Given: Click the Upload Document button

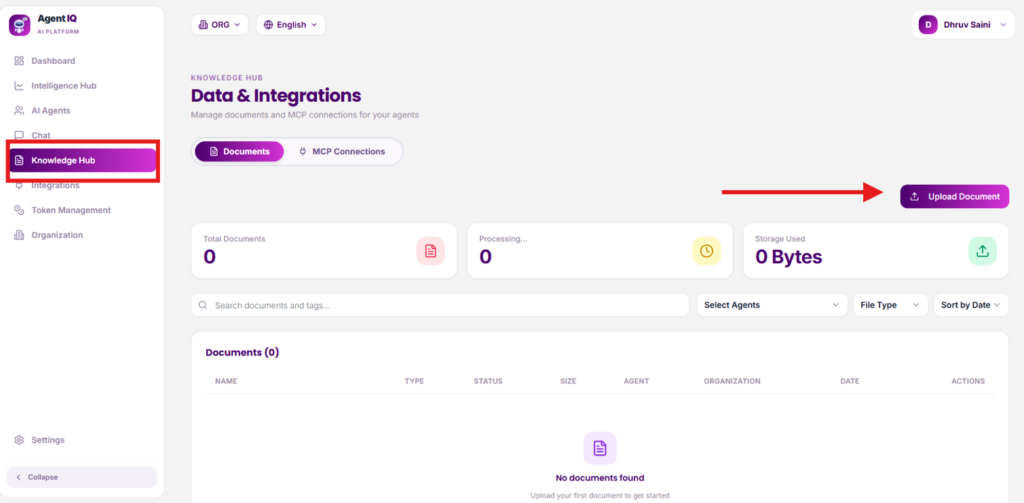Looking at the screenshot, I should coord(954,197).
